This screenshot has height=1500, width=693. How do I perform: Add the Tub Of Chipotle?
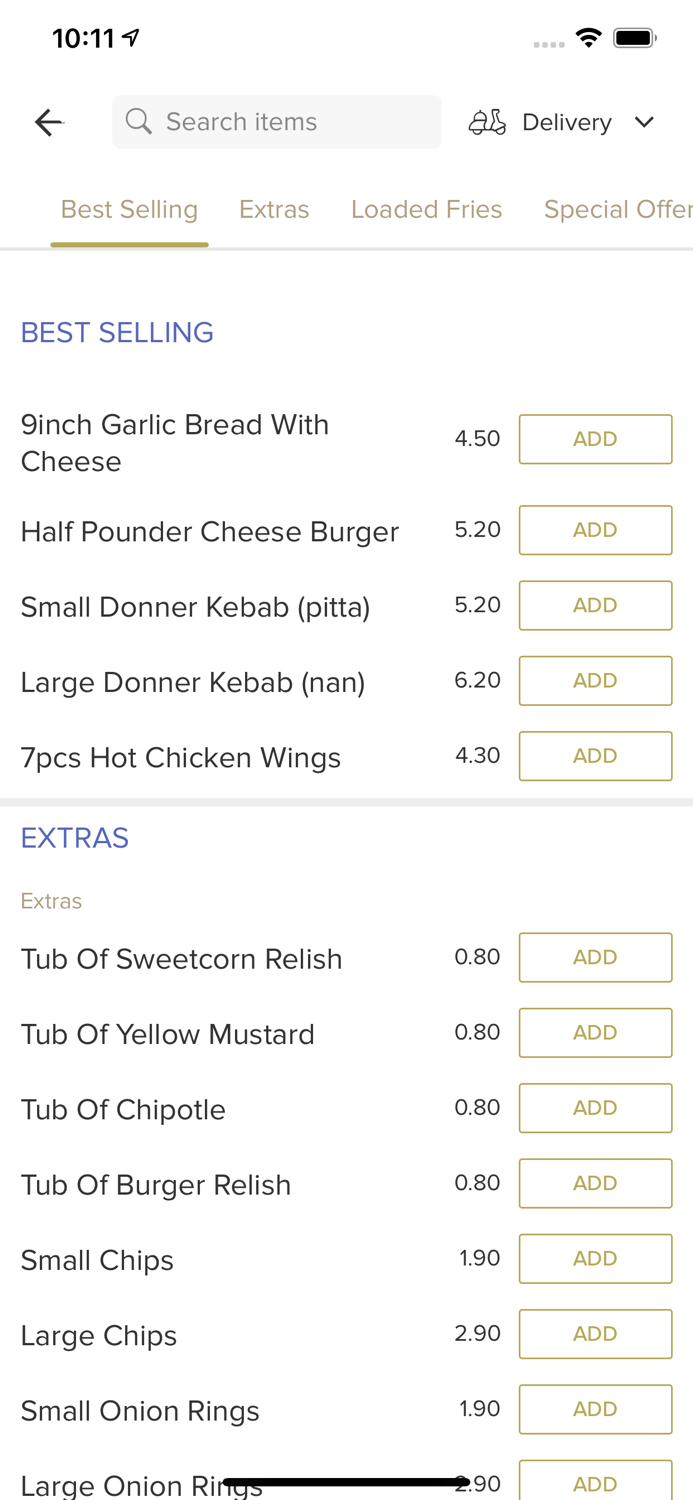coord(595,1107)
